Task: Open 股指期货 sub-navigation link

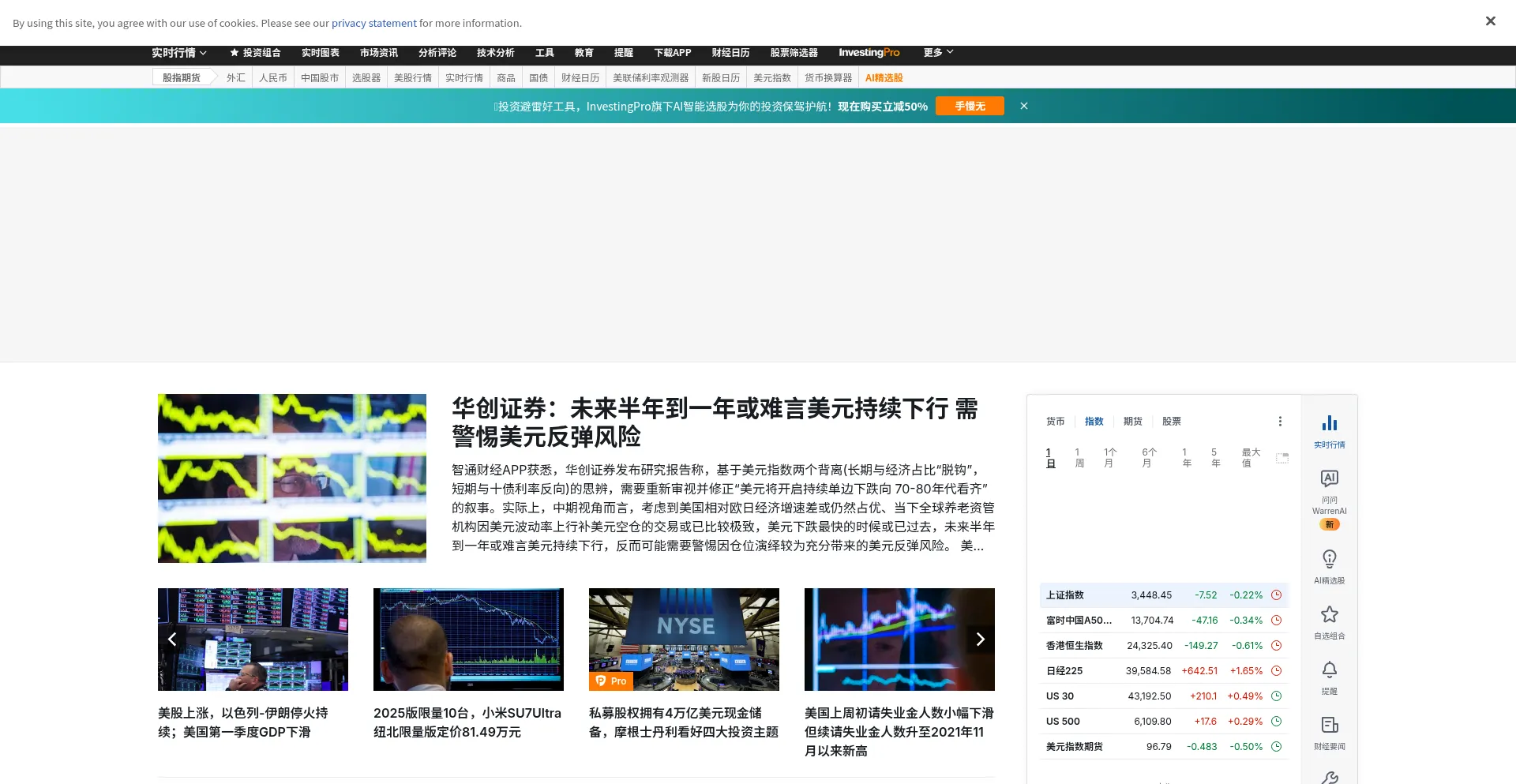Action: click(182, 77)
